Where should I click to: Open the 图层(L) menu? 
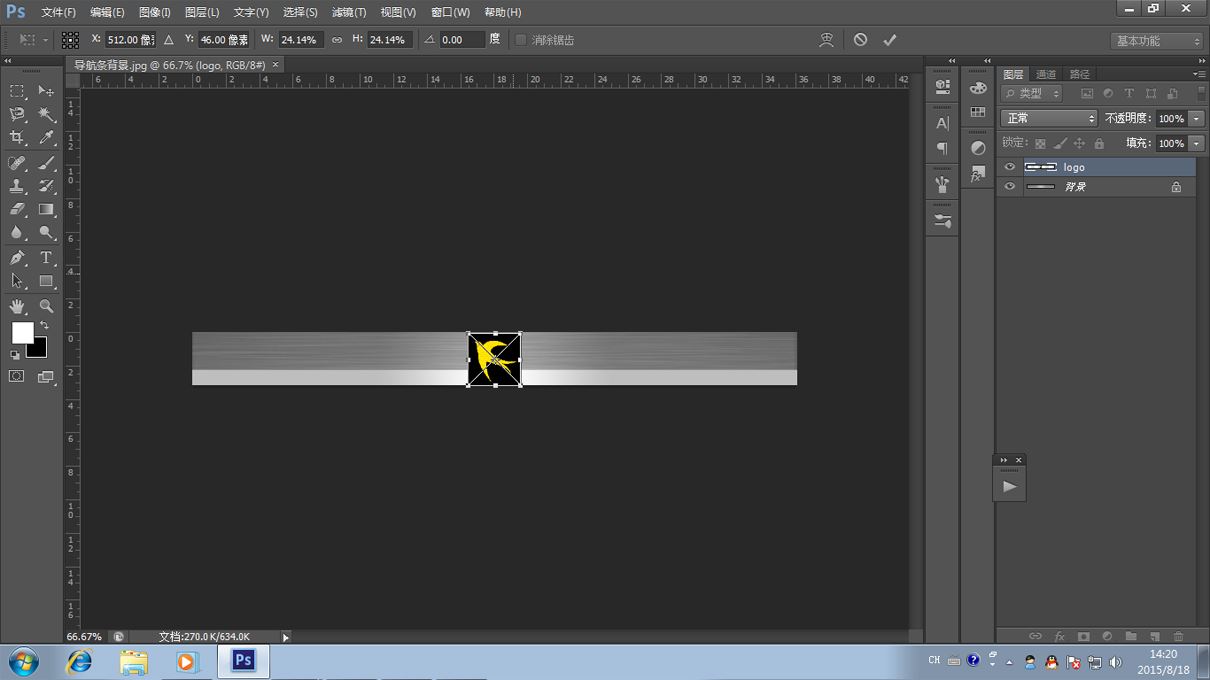click(202, 12)
